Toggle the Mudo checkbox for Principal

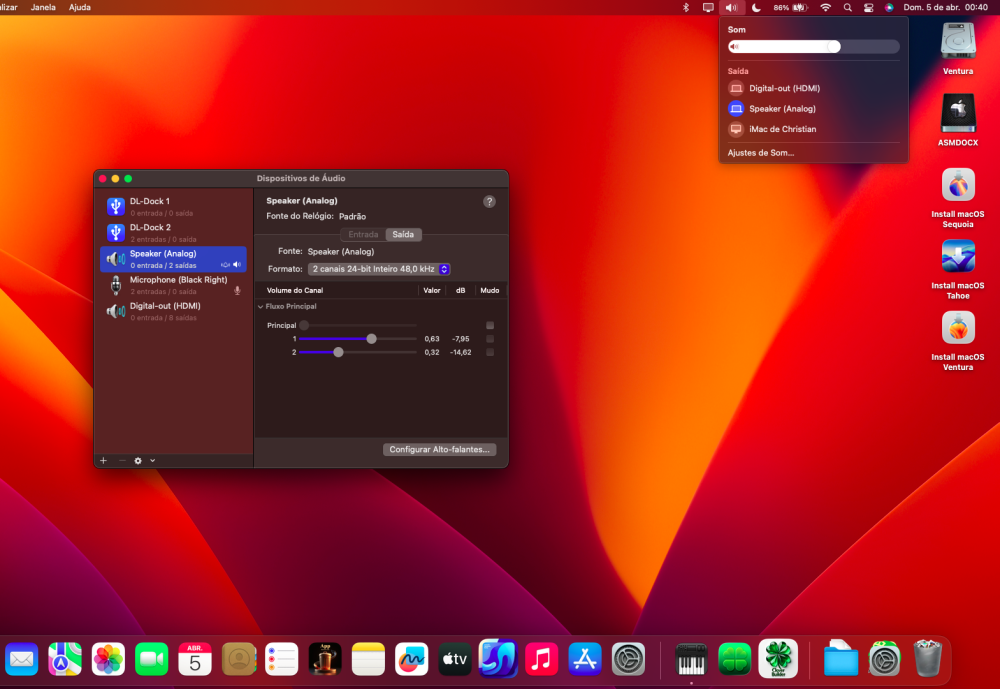(x=490, y=325)
